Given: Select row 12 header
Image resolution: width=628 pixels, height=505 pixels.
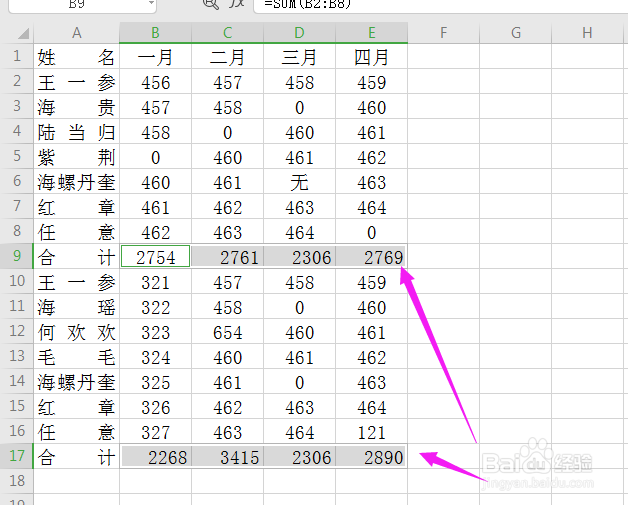Looking at the screenshot, I should coord(17,331).
